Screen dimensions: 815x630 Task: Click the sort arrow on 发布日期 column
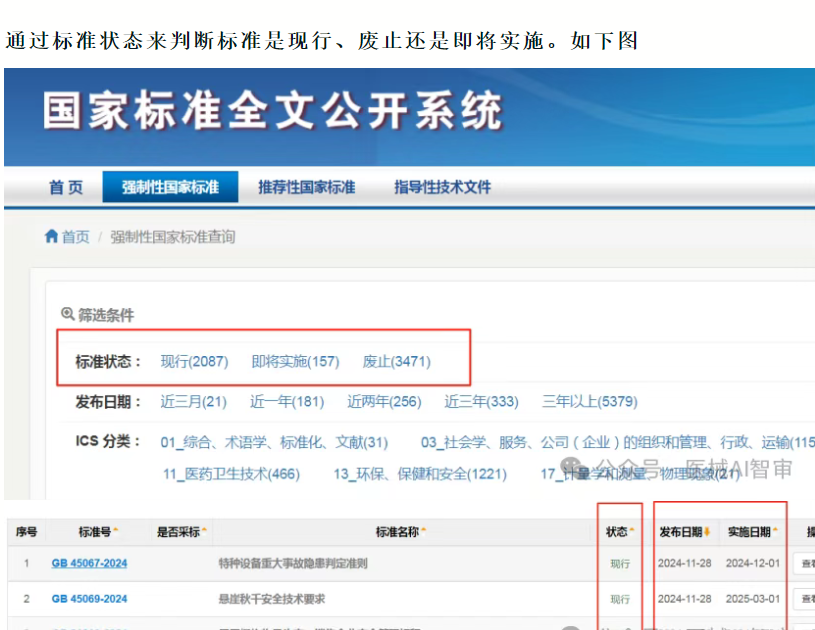707,531
